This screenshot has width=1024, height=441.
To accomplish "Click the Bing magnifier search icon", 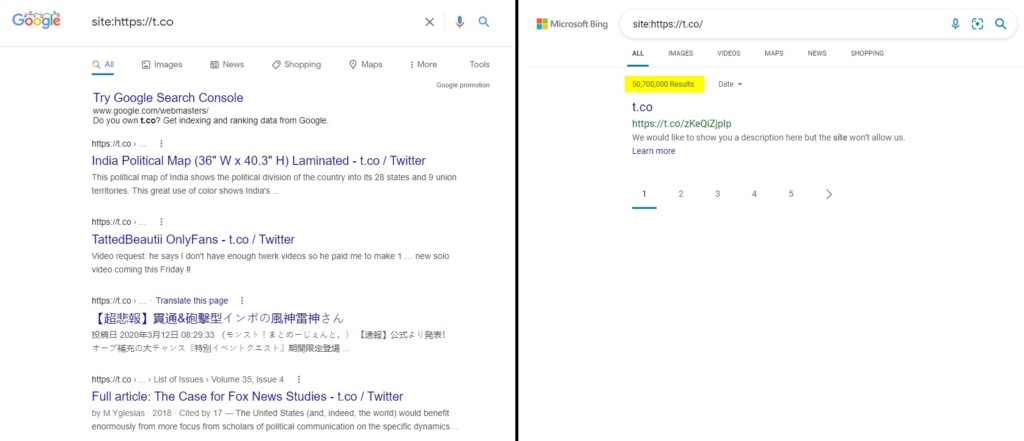I will click(1000, 24).
